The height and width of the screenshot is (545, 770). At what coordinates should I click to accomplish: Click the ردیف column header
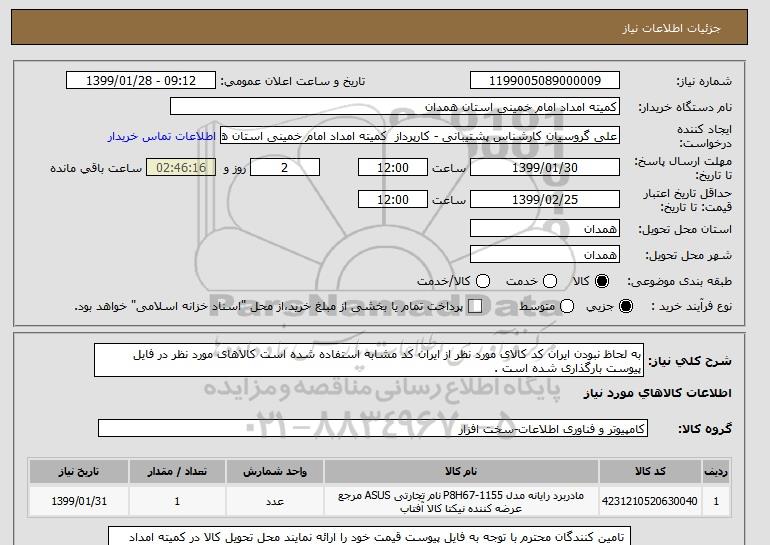[x=716, y=471]
